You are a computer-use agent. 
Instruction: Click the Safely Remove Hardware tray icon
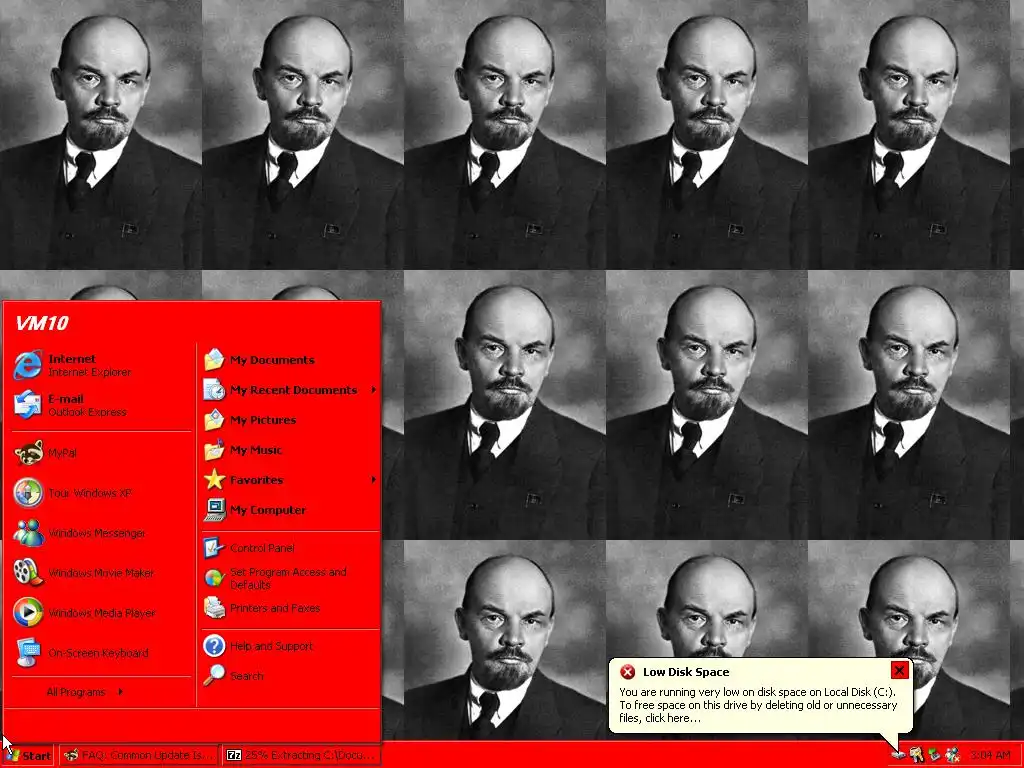pyautogui.click(x=935, y=756)
